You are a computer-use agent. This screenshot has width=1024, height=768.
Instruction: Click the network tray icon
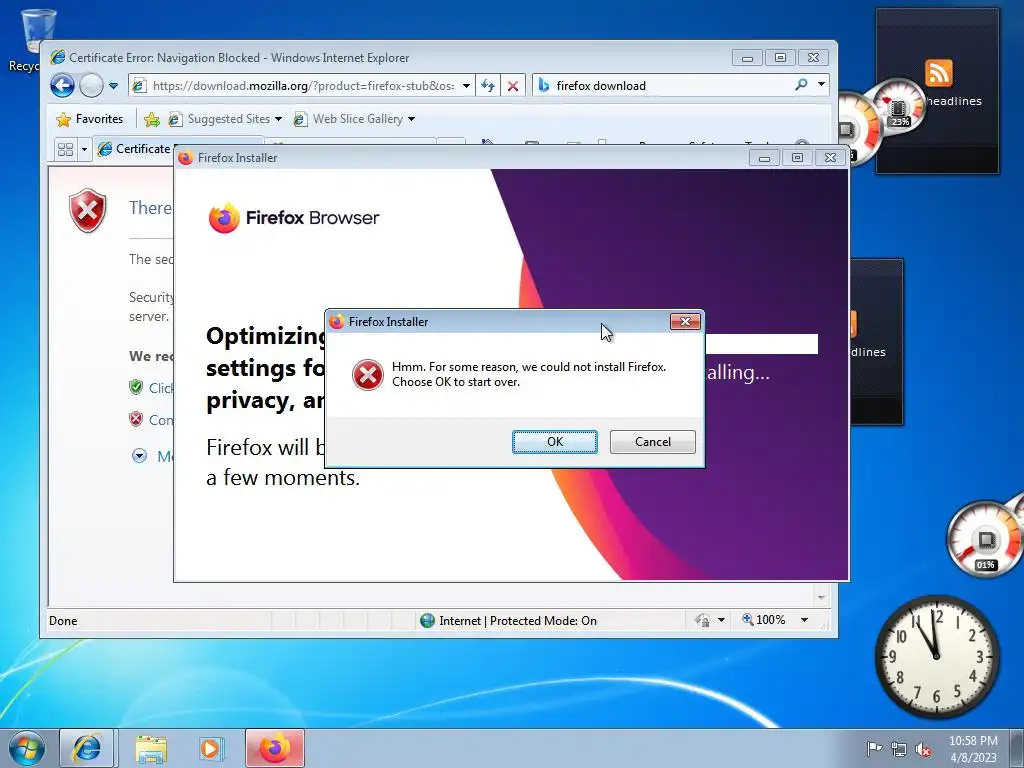tap(899, 749)
